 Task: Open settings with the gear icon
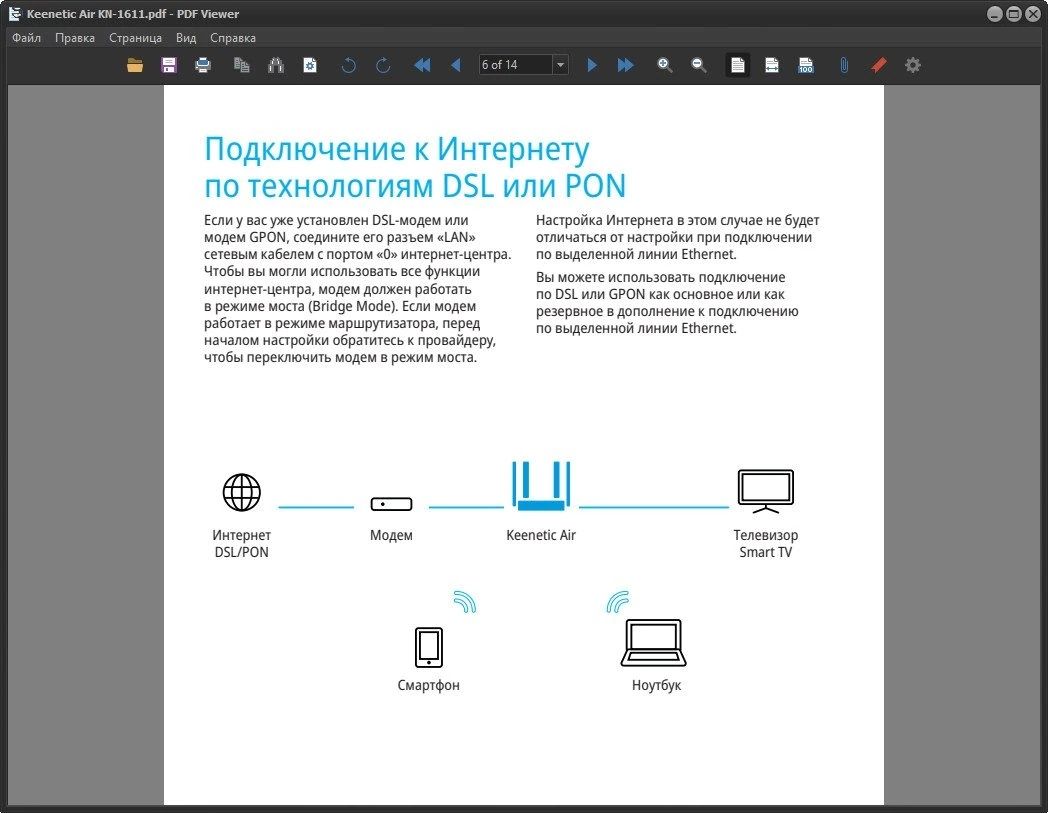(912, 65)
